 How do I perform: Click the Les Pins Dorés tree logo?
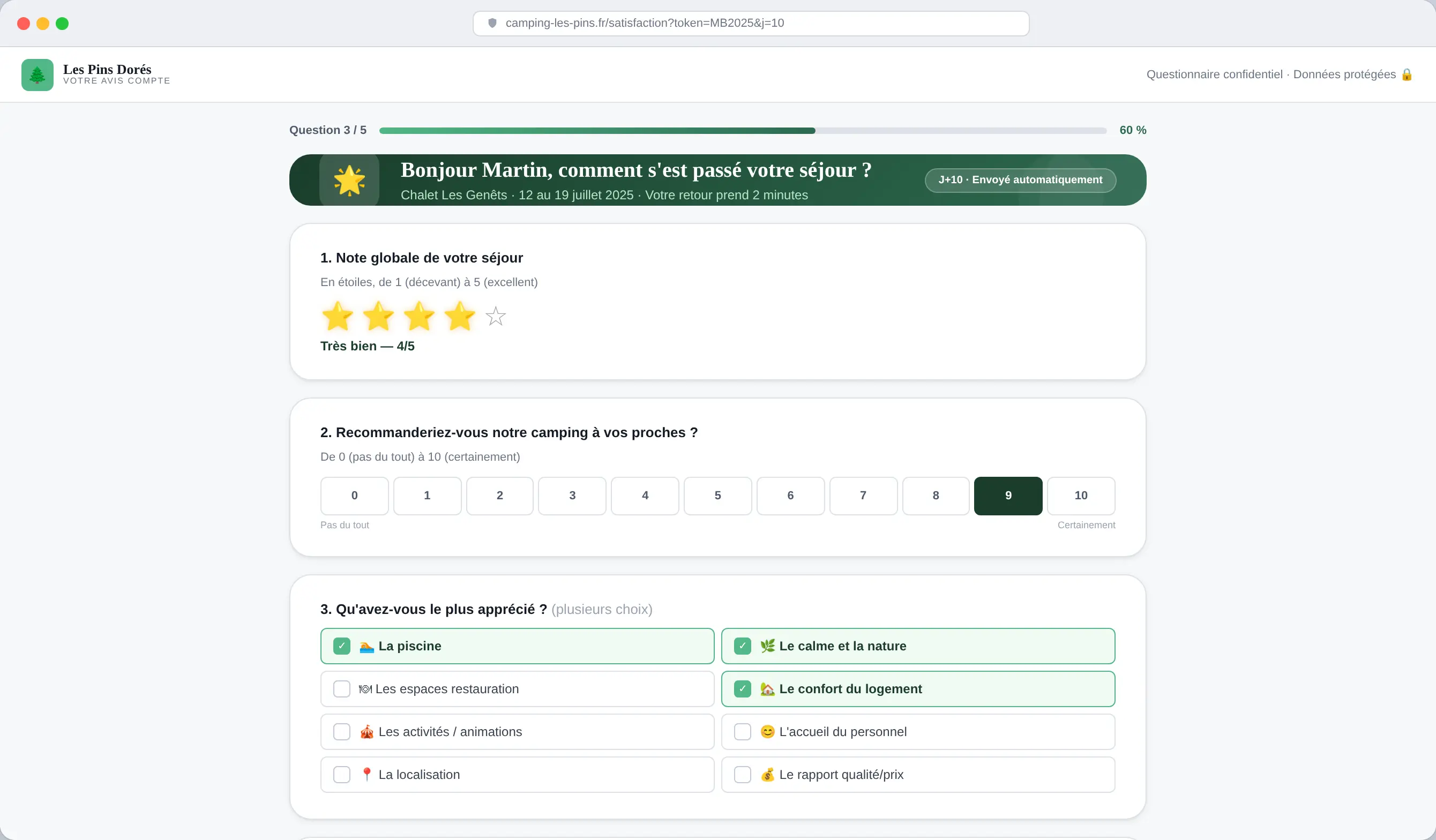(x=37, y=74)
